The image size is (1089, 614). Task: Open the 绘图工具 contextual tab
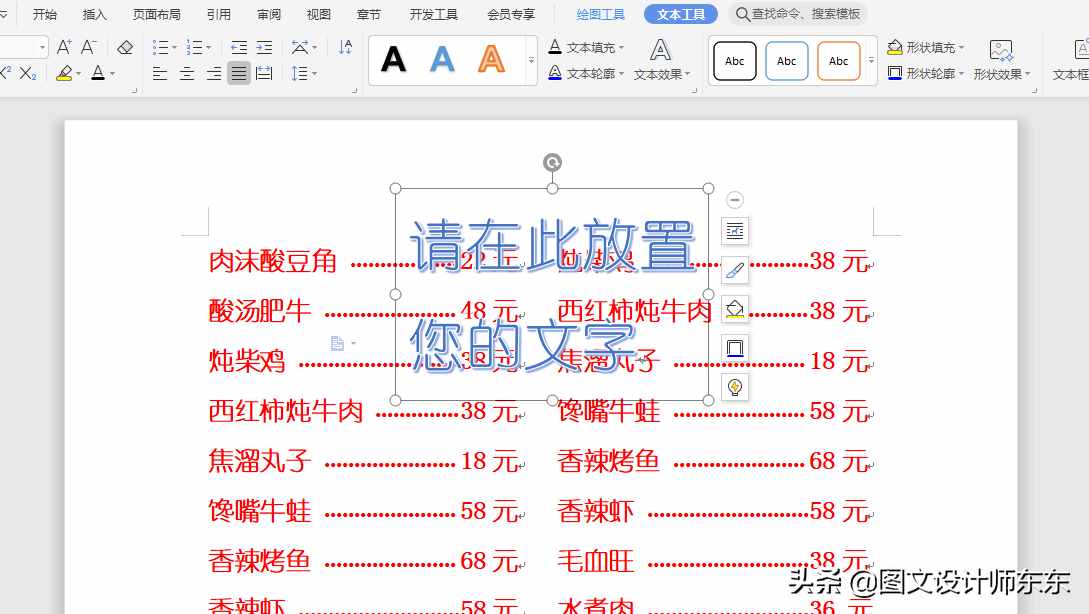coord(599,14)
